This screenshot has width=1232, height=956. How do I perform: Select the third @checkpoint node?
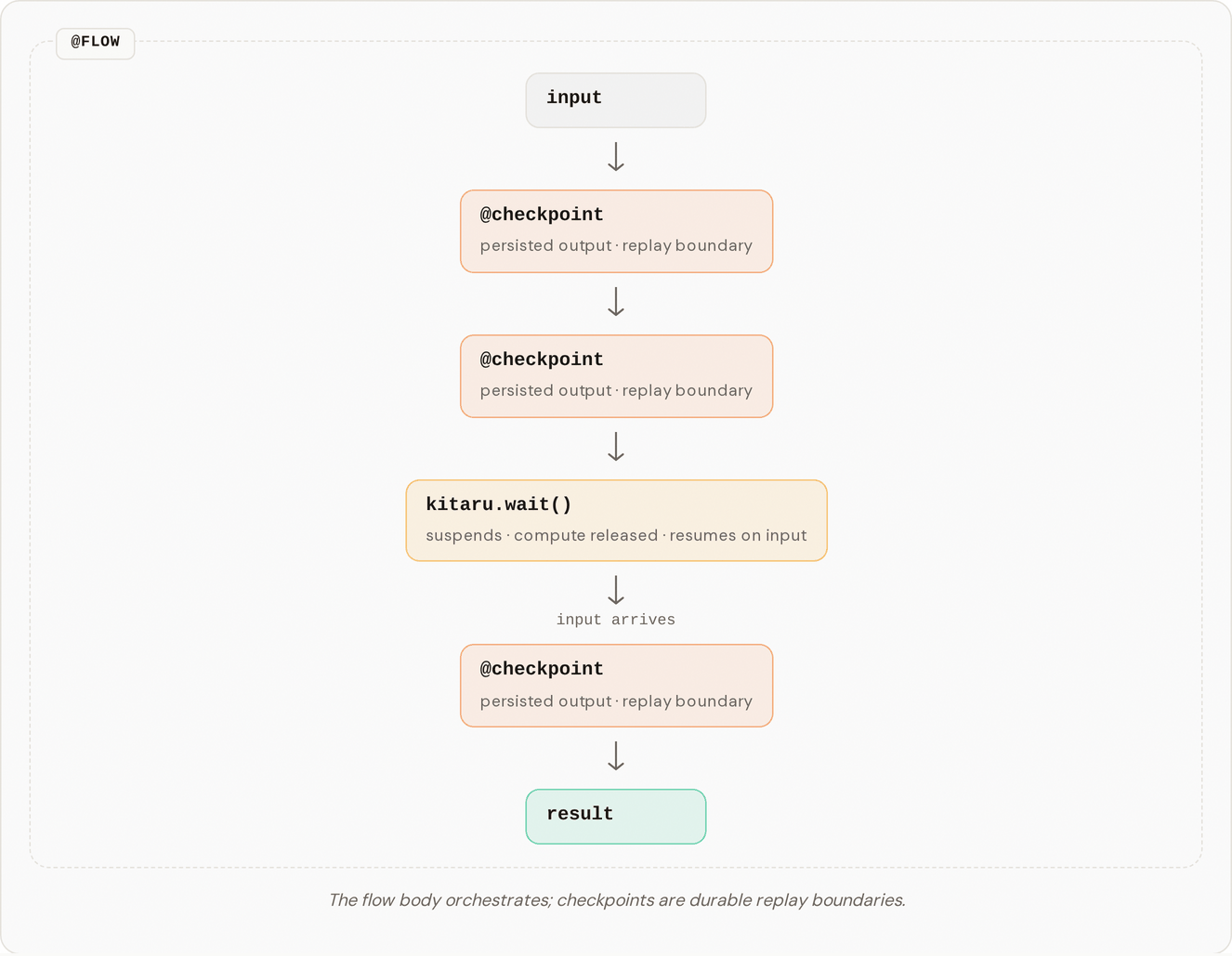(617, 686)
